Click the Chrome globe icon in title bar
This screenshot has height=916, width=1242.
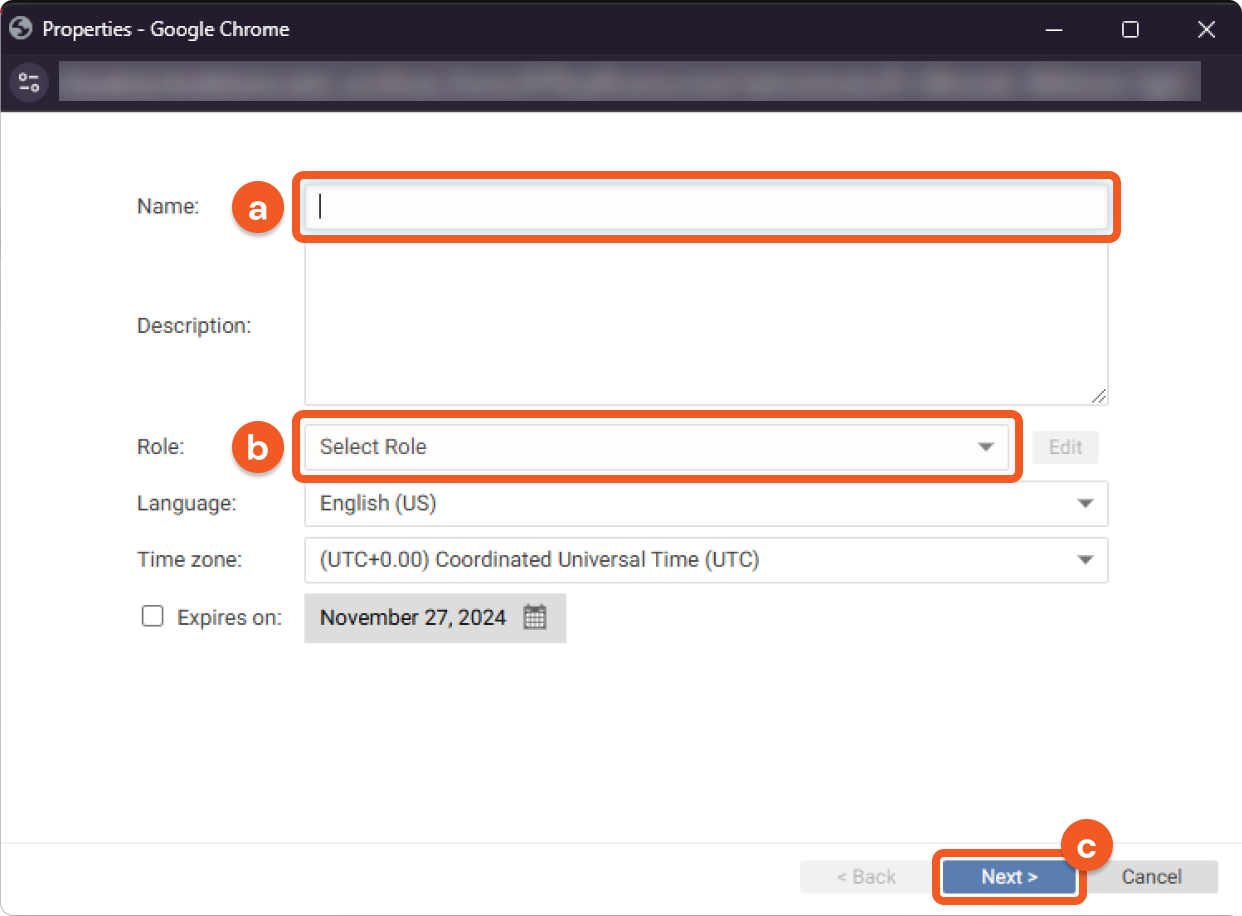[20, 29]
